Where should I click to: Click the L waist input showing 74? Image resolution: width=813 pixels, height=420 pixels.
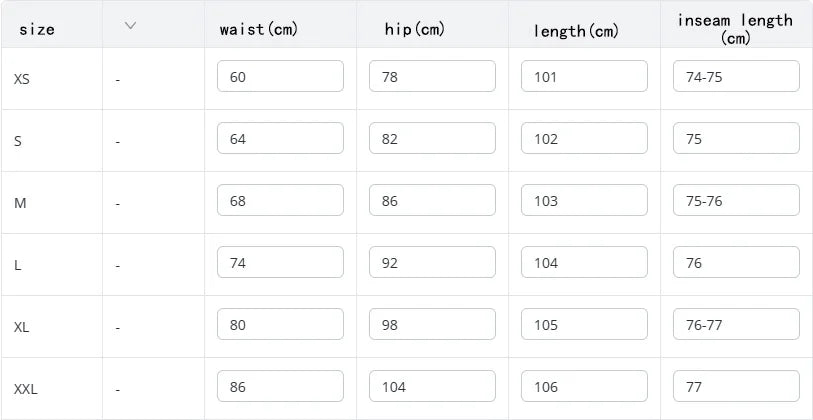[280, 263]
